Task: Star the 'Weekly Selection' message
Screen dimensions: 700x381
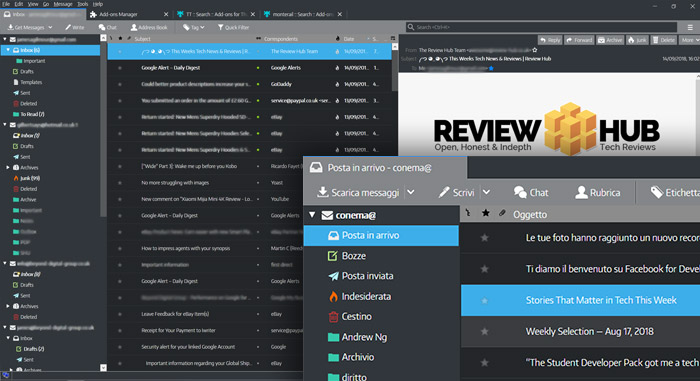Action: (484, 332)
